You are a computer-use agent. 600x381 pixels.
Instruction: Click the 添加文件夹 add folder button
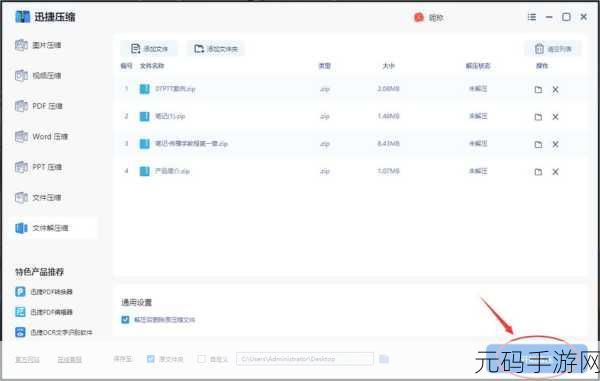point(215,49)
